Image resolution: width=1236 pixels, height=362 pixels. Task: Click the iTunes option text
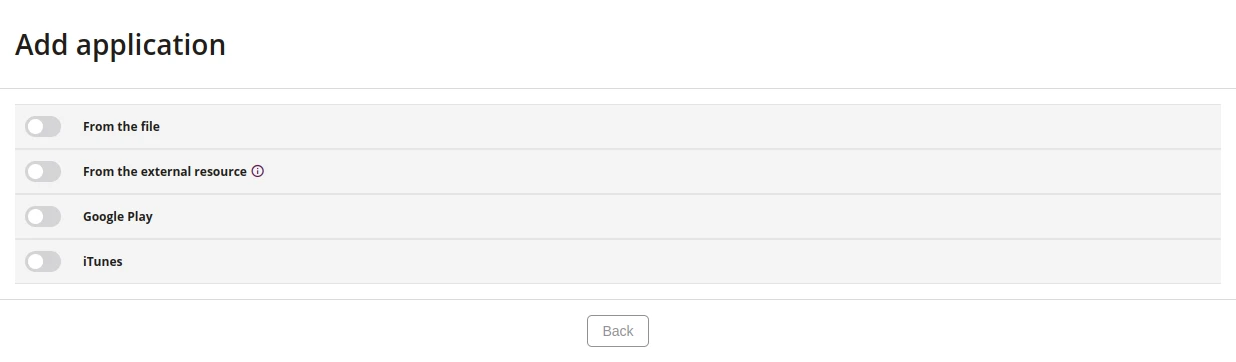(x=103, y=262)
